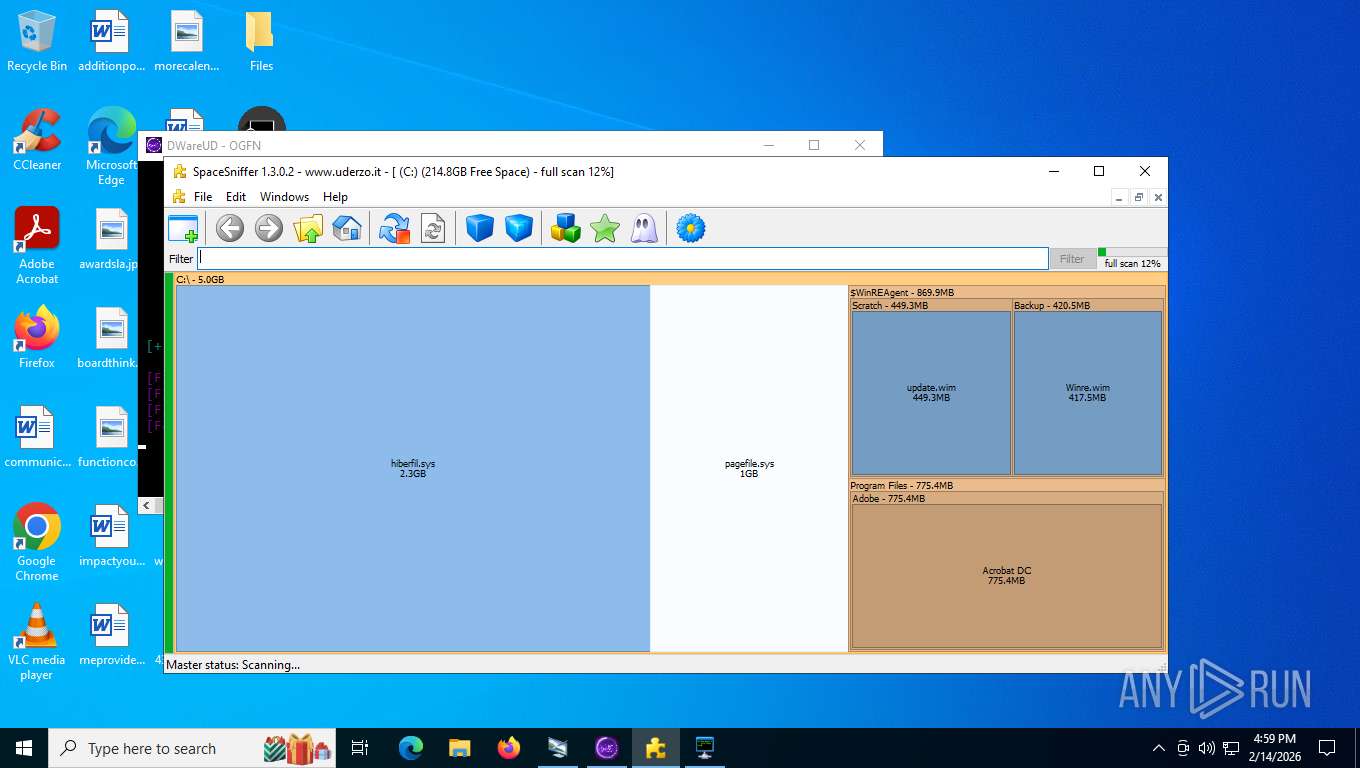Select the pagefile.sys block
The height and width of the screenshot is (768, 1360).
tap(749, 468)
